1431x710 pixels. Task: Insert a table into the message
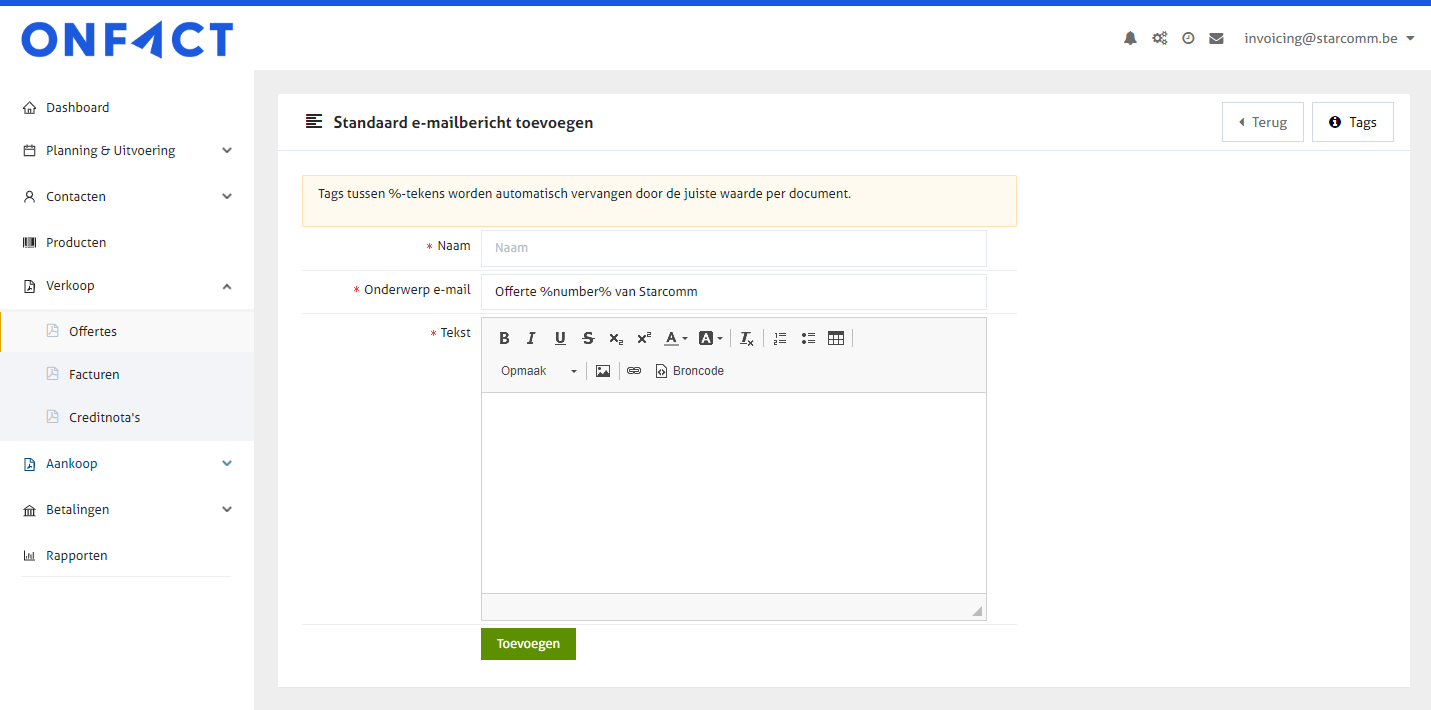click(x=836, y=339)
